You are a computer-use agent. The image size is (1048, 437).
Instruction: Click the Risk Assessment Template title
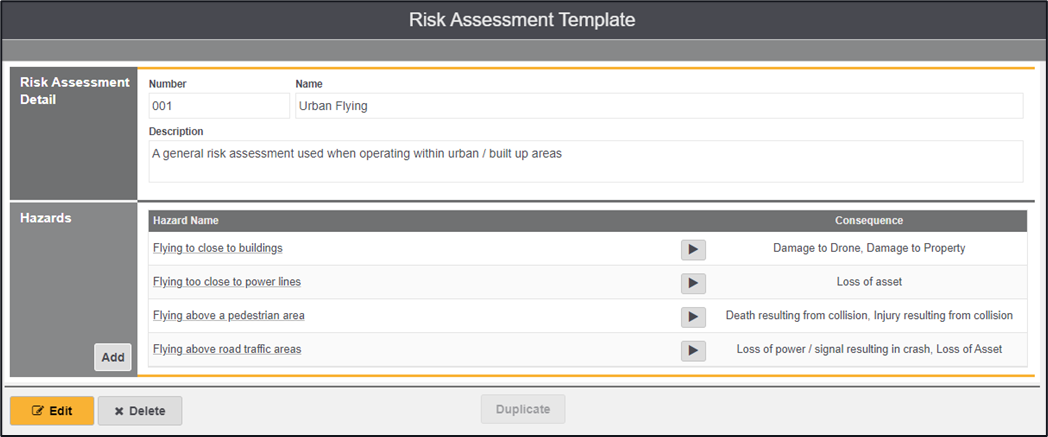[x=522, y=19]
